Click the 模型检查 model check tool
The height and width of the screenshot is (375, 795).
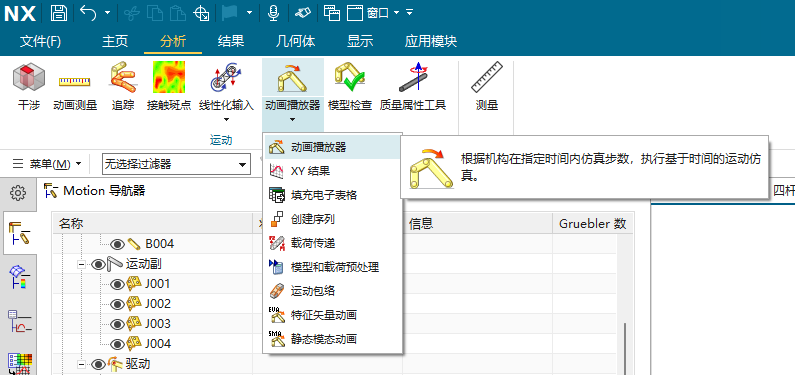pyautogui.click(x=350, y=86)
